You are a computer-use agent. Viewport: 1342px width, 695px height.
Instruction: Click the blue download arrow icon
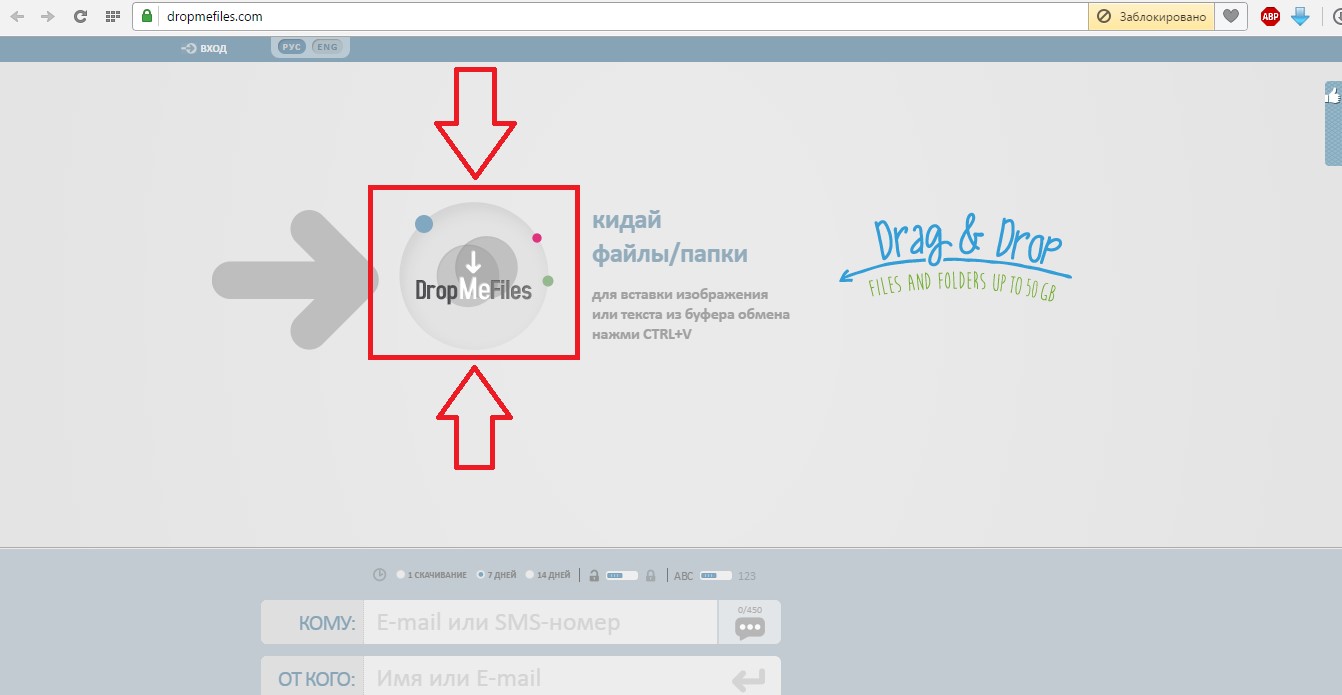(1299, 16)
